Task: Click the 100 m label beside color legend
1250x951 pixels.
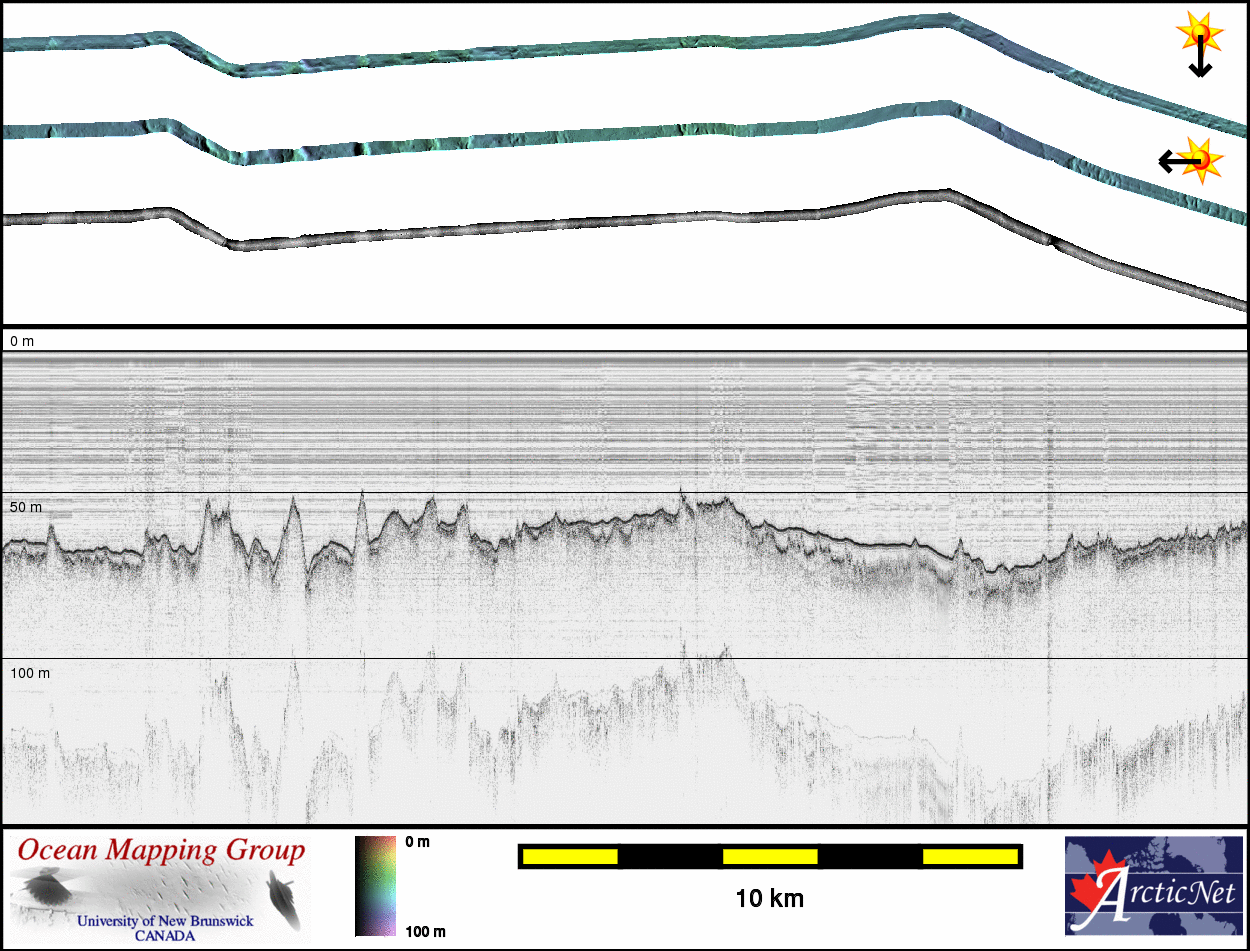Action: (x=424, y=931)
